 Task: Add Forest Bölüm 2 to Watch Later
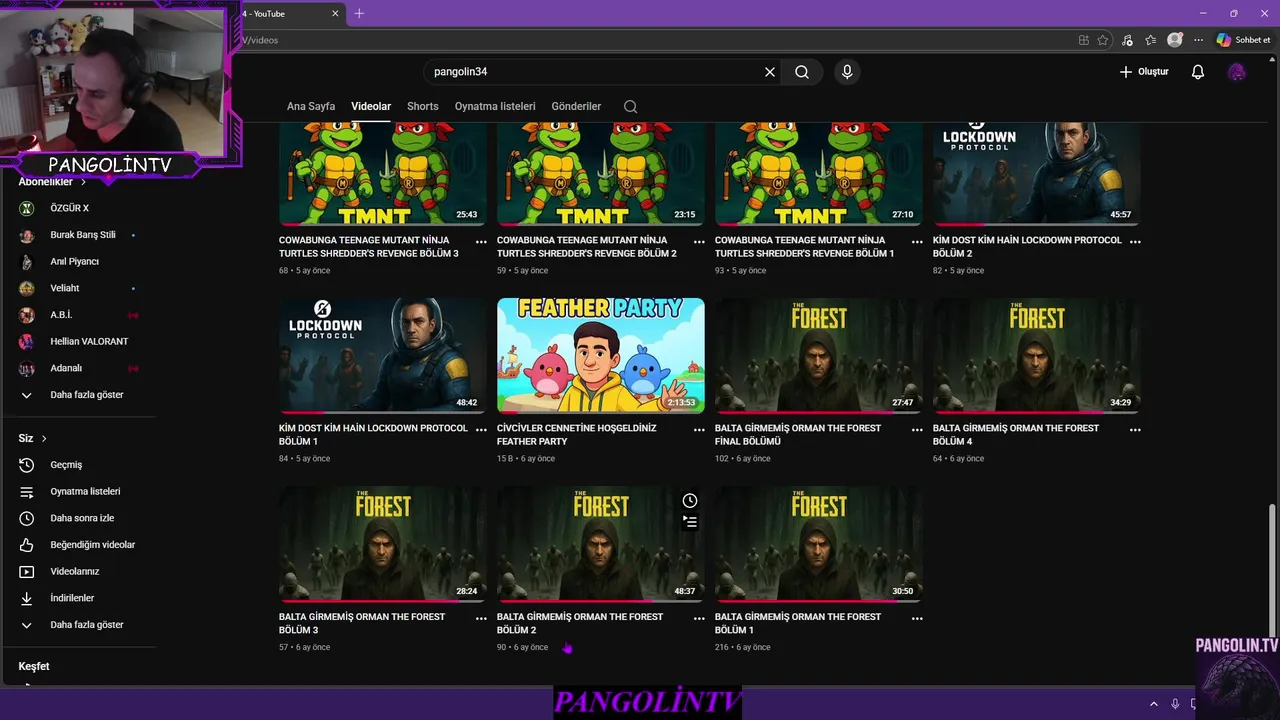point(690,501)
